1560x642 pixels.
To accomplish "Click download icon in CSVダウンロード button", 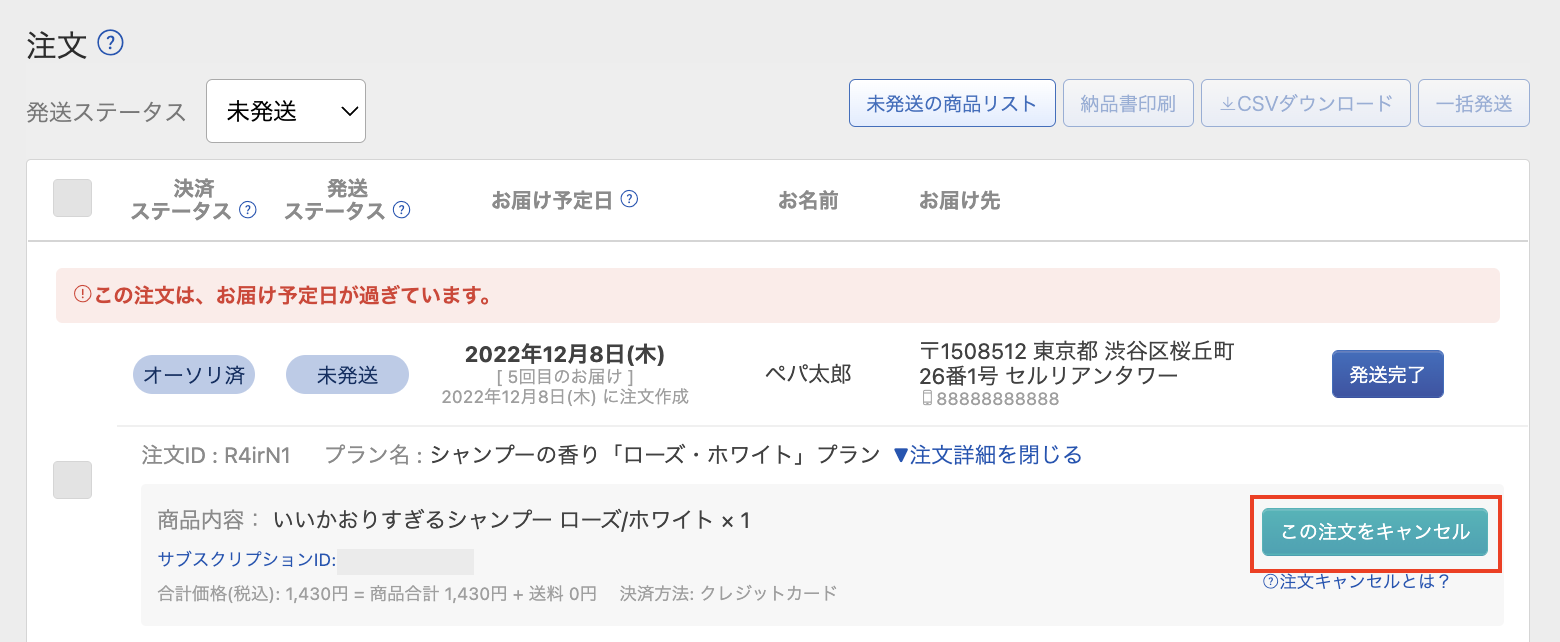I will click(1227, 104).
